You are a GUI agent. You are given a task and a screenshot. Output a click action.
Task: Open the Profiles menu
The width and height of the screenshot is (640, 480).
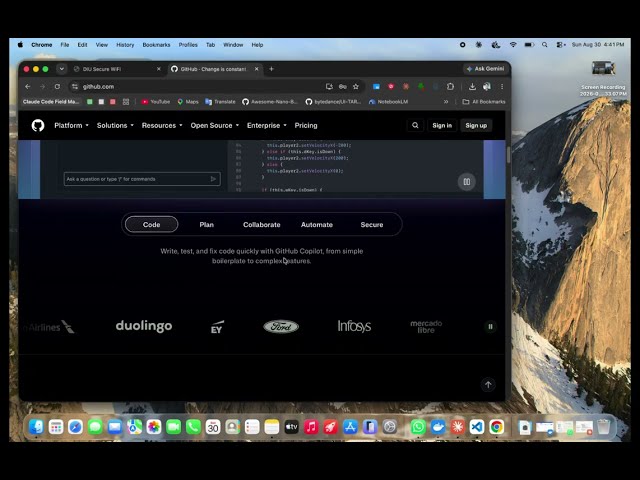click(188, 45)
